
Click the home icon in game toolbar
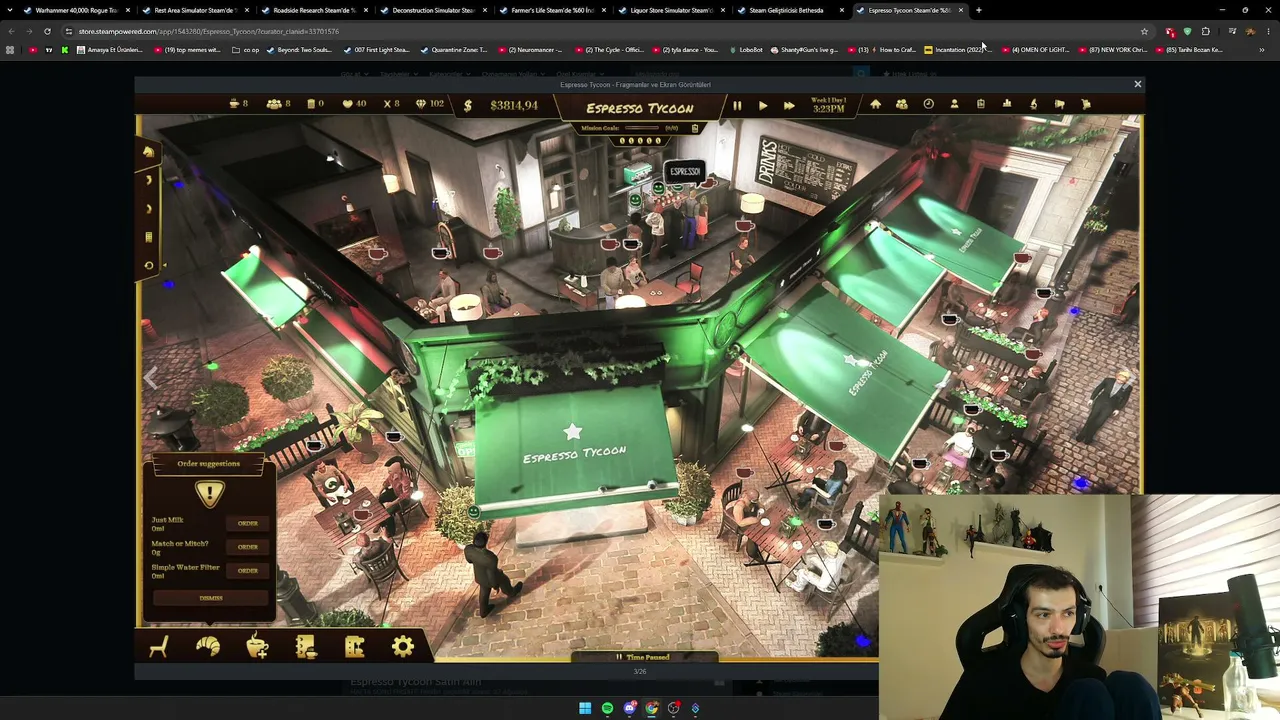point(875,104)
